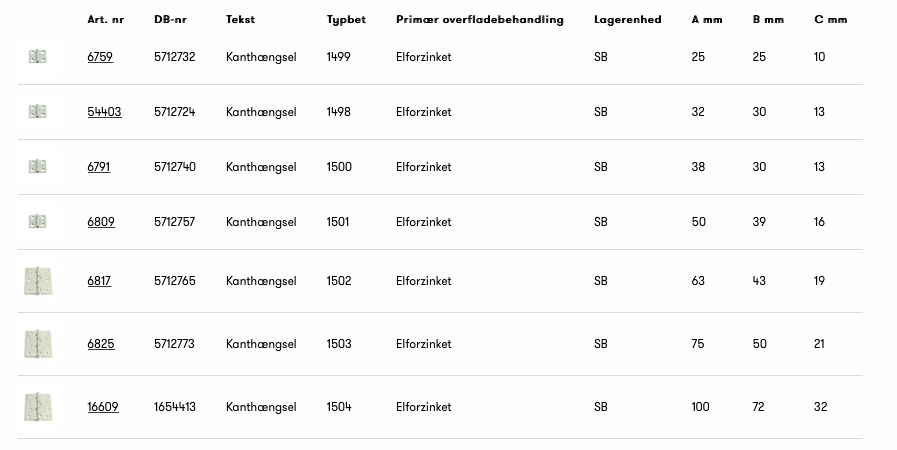Click hinge thumbnail for article 6759
Image resolution: width=897 pixels, height=450 pixels.
(38, 57)
